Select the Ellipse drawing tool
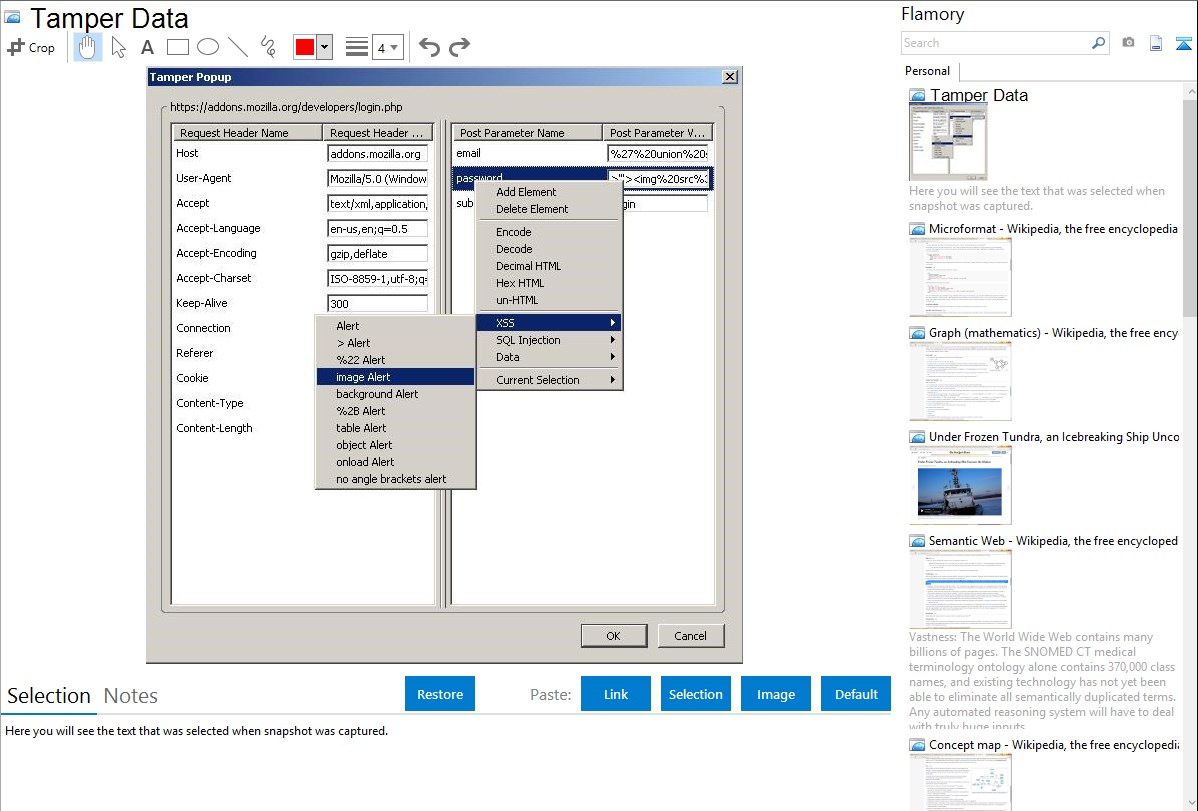Screen dimensions: 1198x811 [x=208, y=46]
